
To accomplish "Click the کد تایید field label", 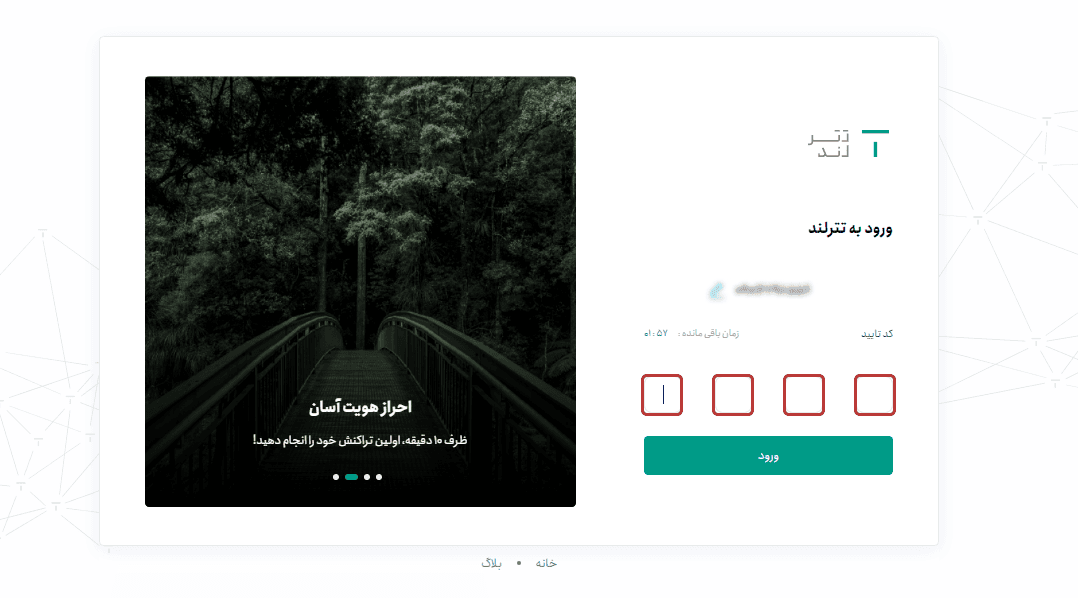I will tap(877, 334).
